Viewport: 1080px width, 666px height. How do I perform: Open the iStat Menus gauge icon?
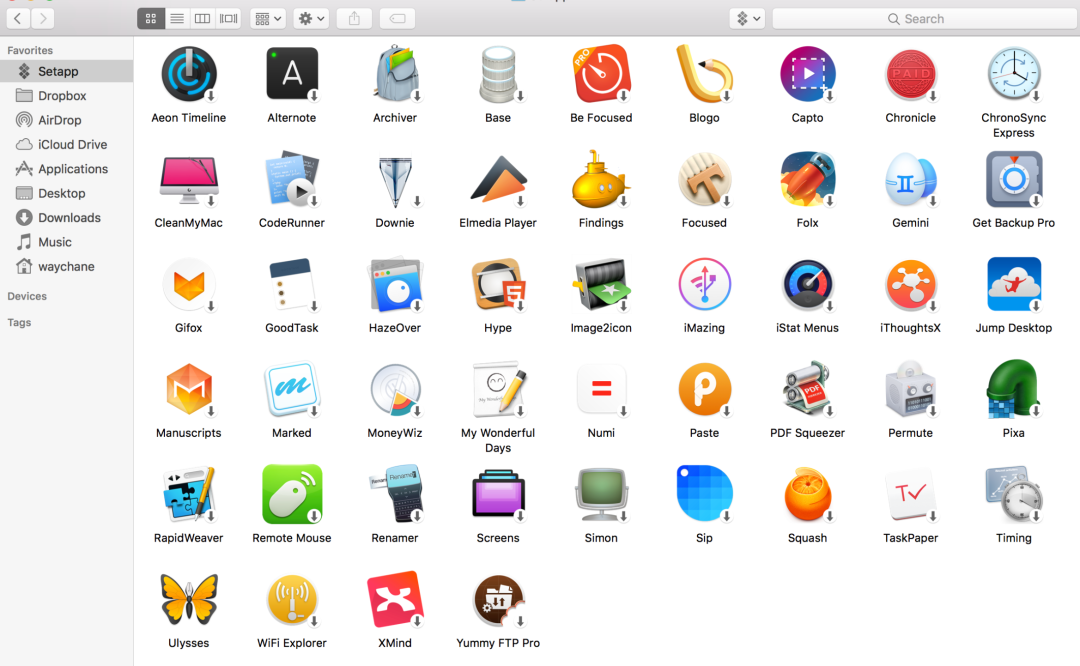tap(807, 284)
